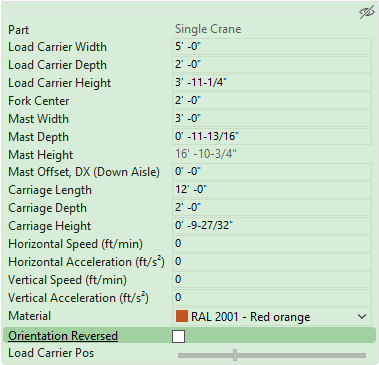Edit the Vertical Acceleration value box
This screenshot has height=365, width=379.
(272, 297)
